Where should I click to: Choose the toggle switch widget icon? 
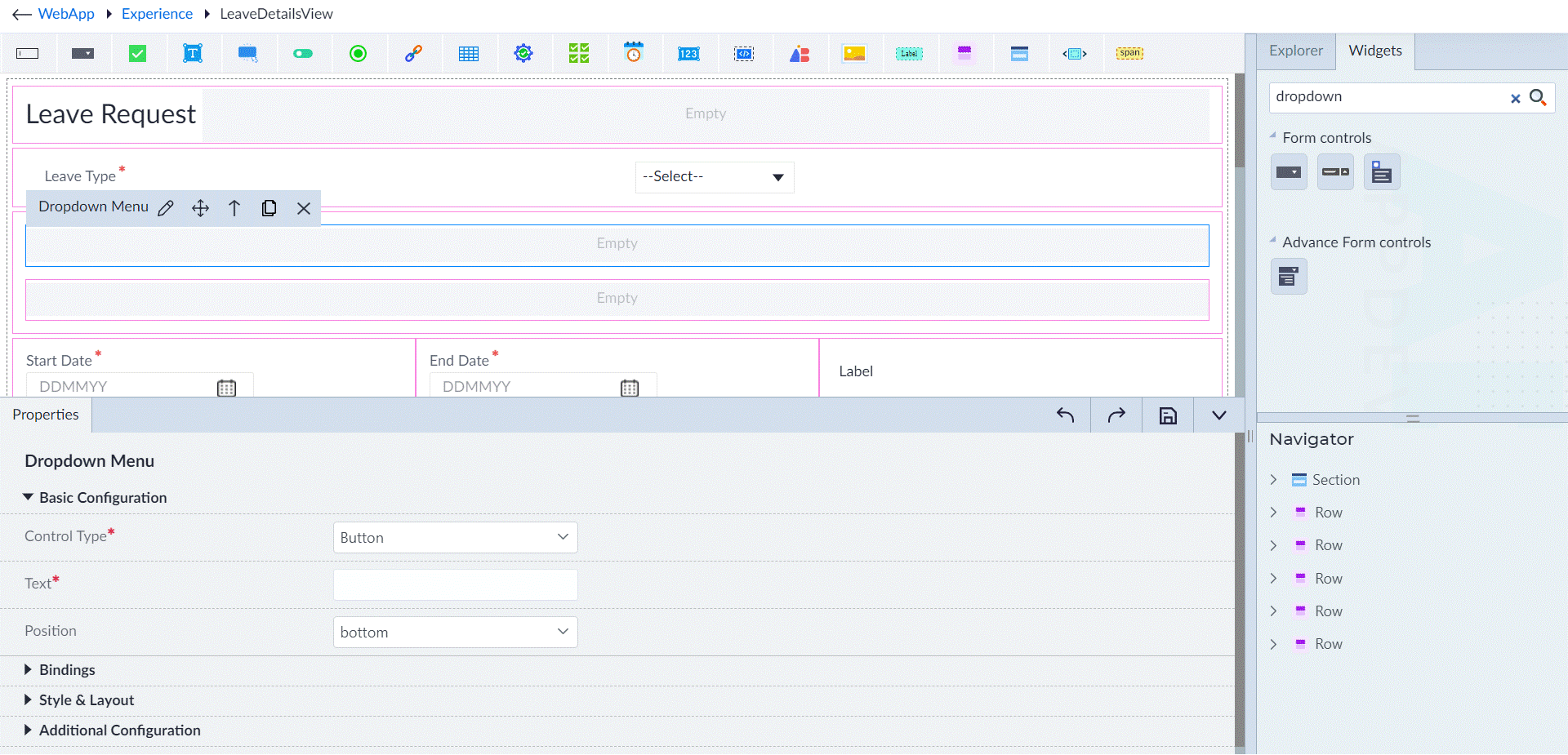click(303, 54)
